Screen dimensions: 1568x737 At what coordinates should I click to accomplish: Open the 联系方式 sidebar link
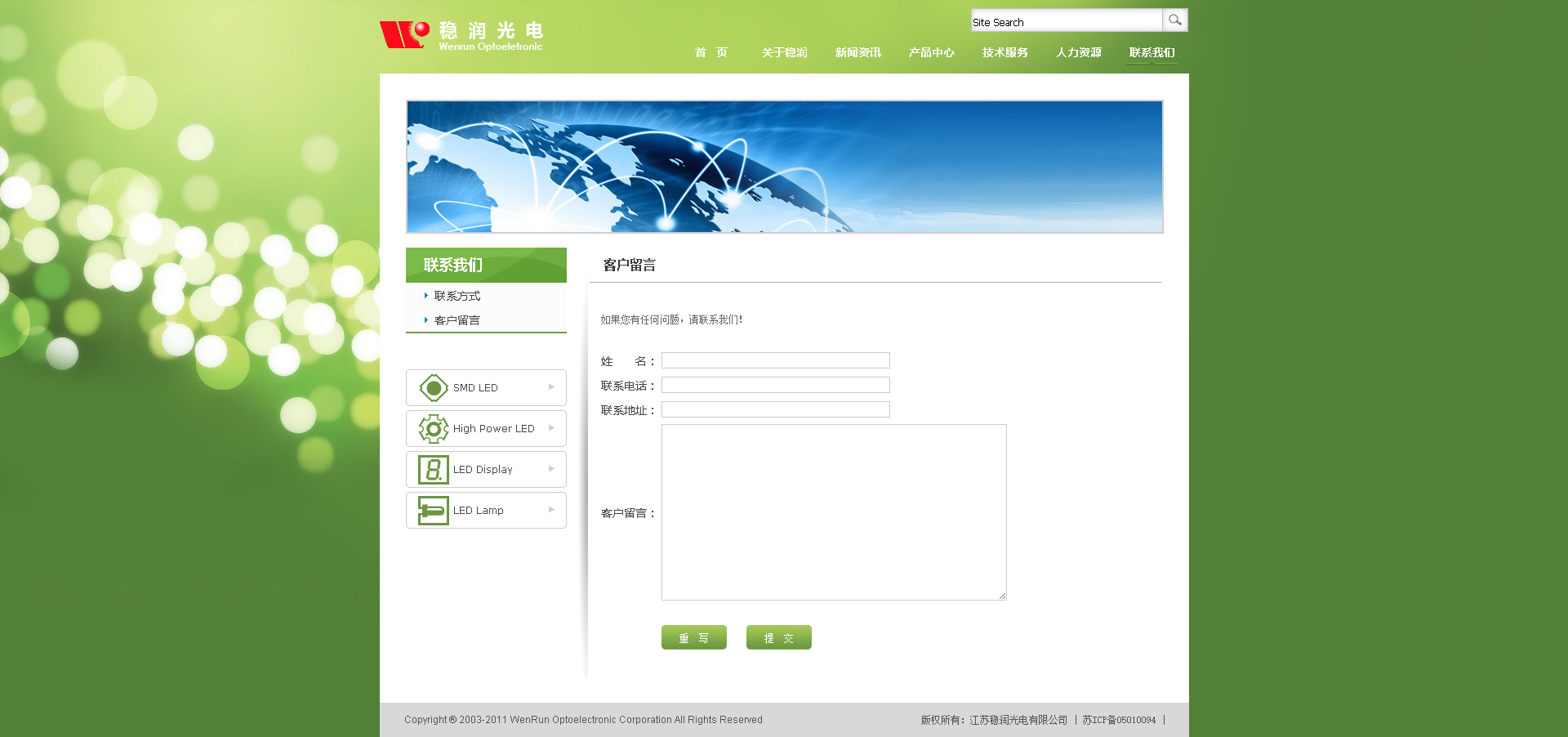pyautogui.click(x=457, y=296)
